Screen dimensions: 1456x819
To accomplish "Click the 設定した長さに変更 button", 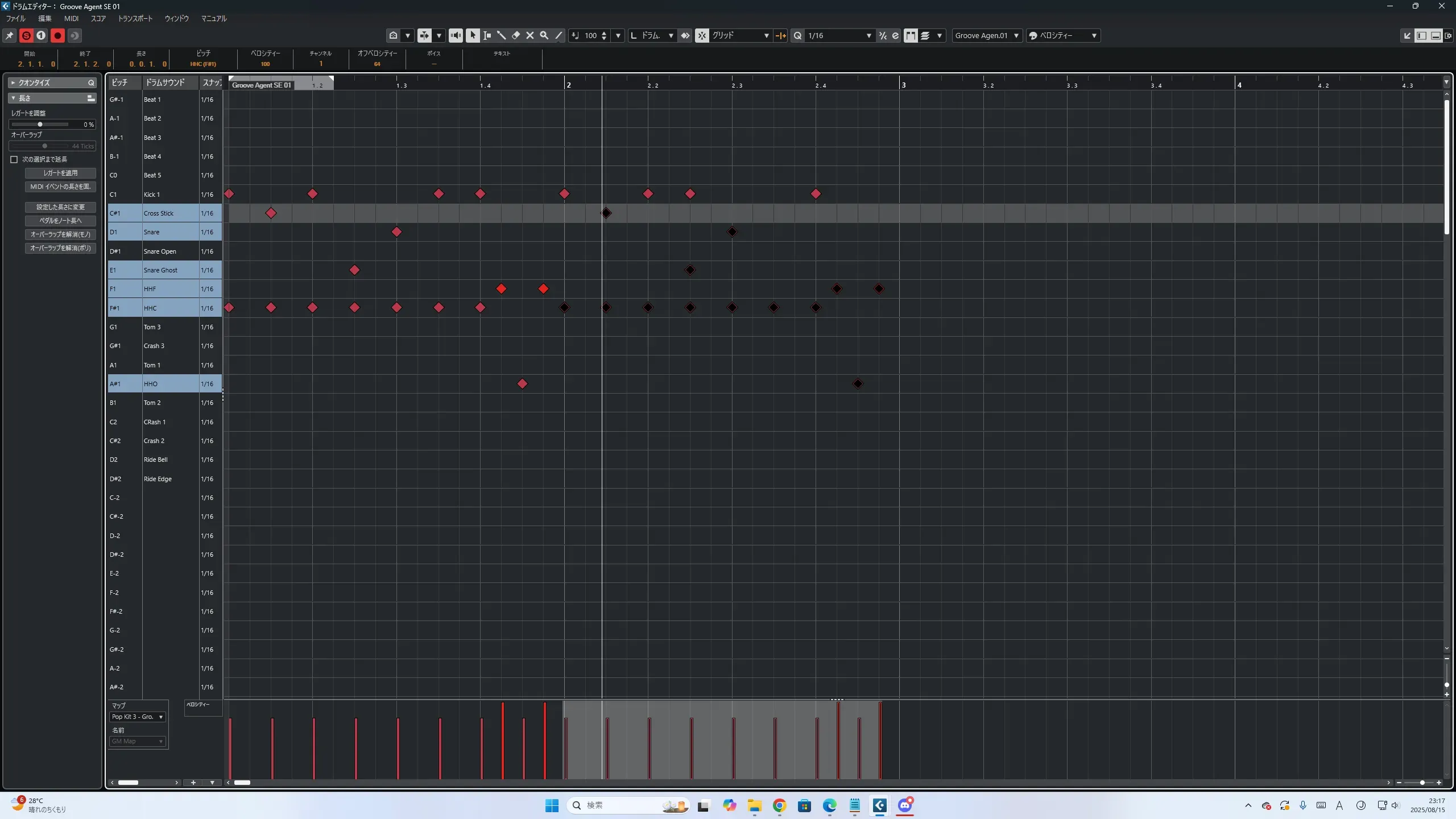I will 60,207.
